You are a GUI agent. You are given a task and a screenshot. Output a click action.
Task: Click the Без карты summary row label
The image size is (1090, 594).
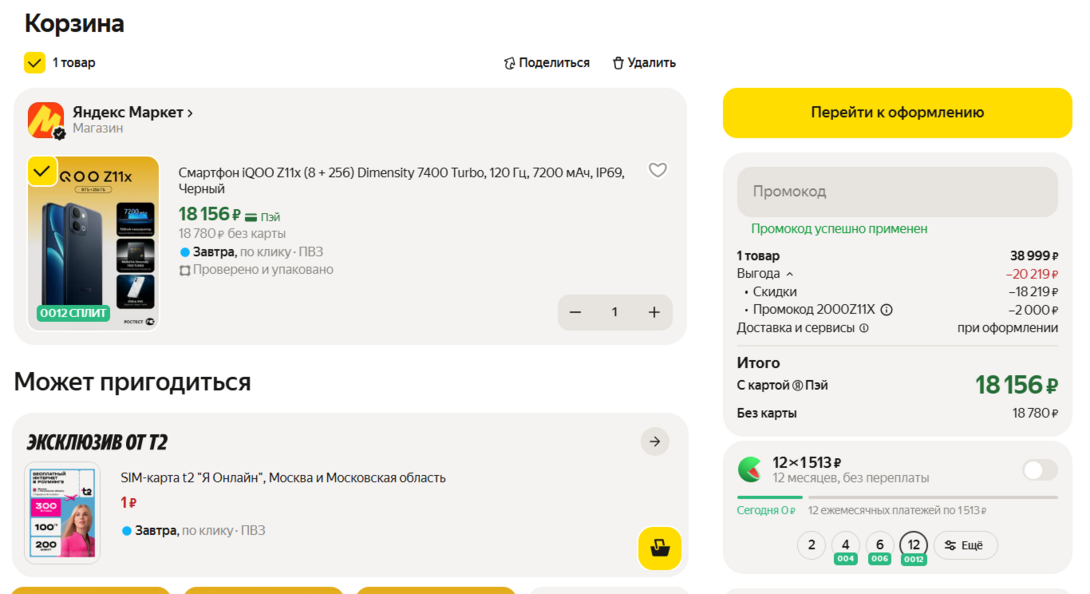[x=767, y=413]
